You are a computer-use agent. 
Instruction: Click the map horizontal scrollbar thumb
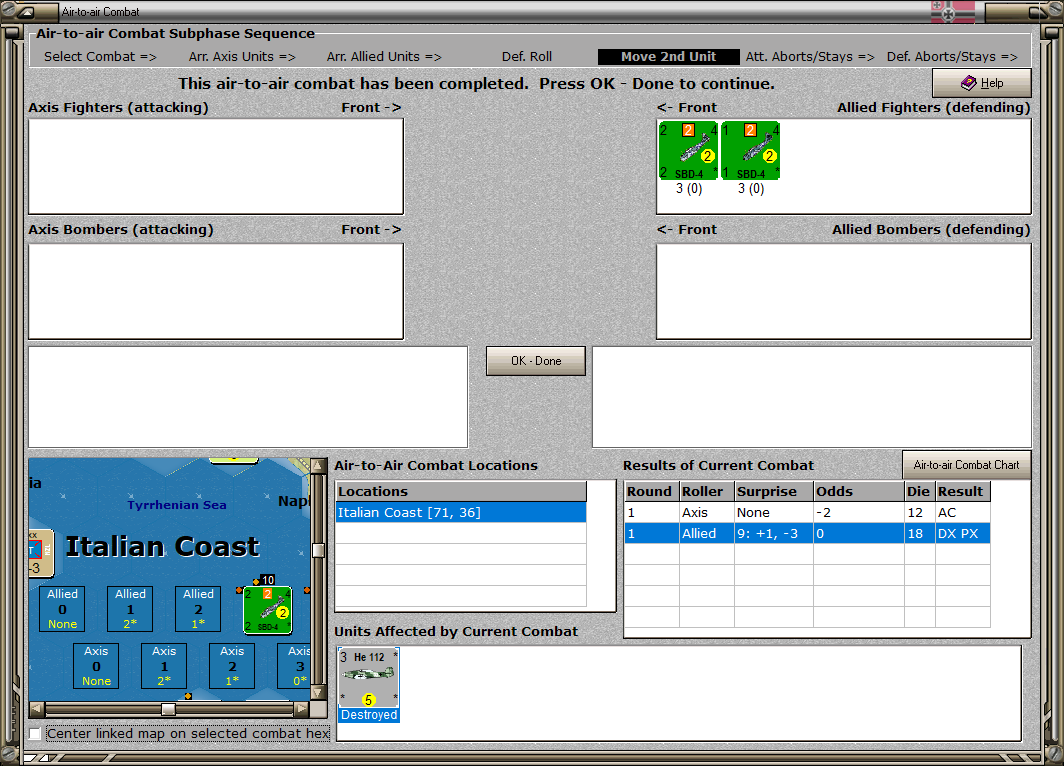coord(168,709)
